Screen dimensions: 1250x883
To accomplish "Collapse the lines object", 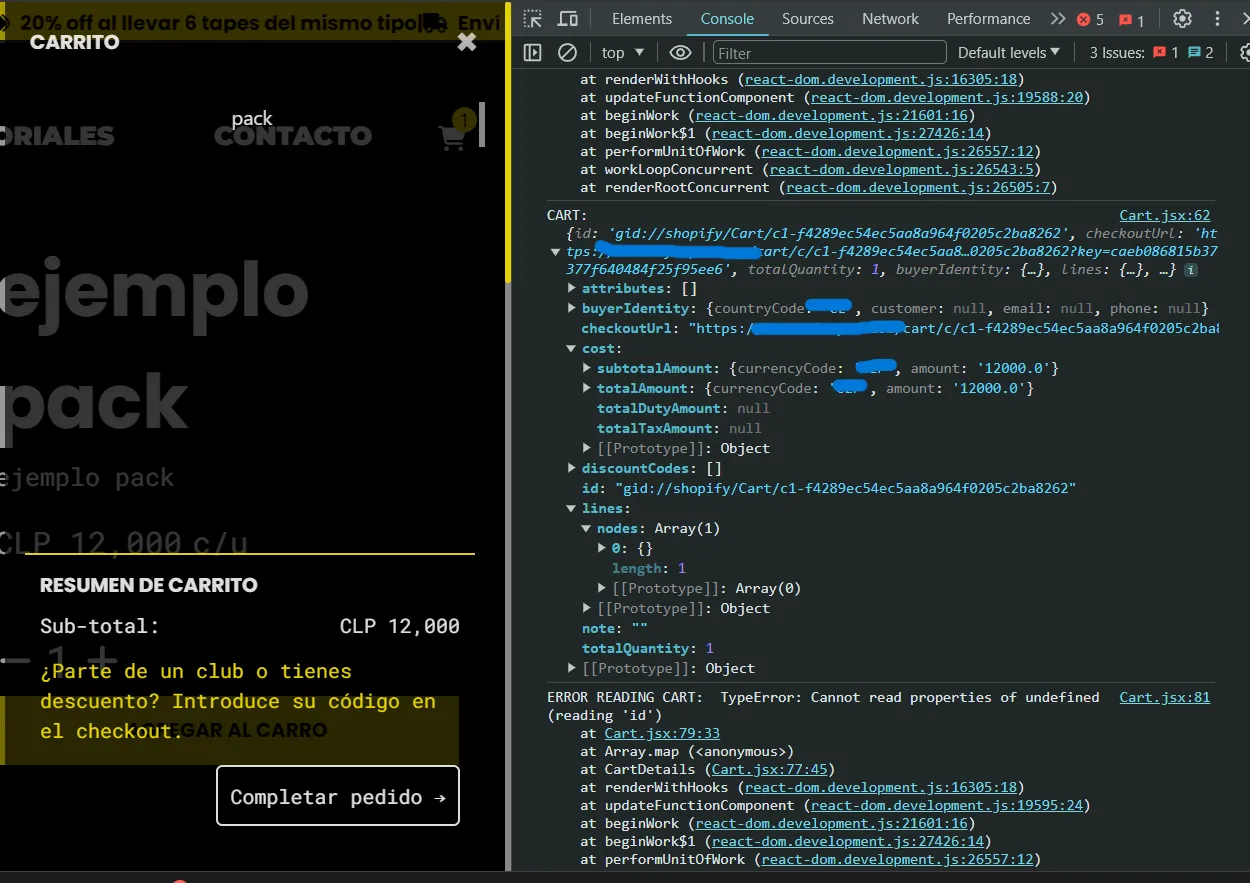I will click(572, 509).
